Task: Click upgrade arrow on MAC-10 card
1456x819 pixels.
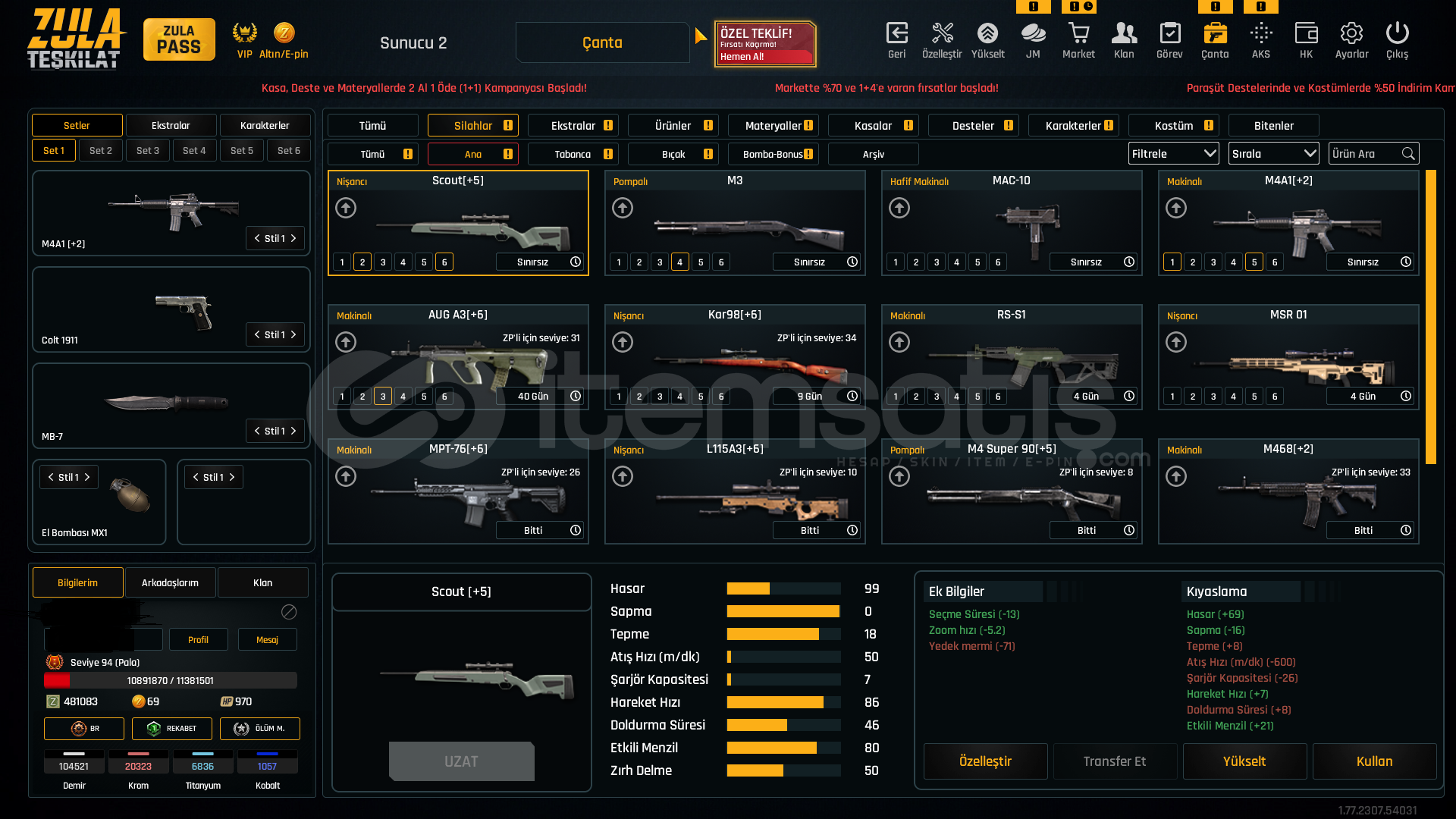Action: [x=899, y=208]
